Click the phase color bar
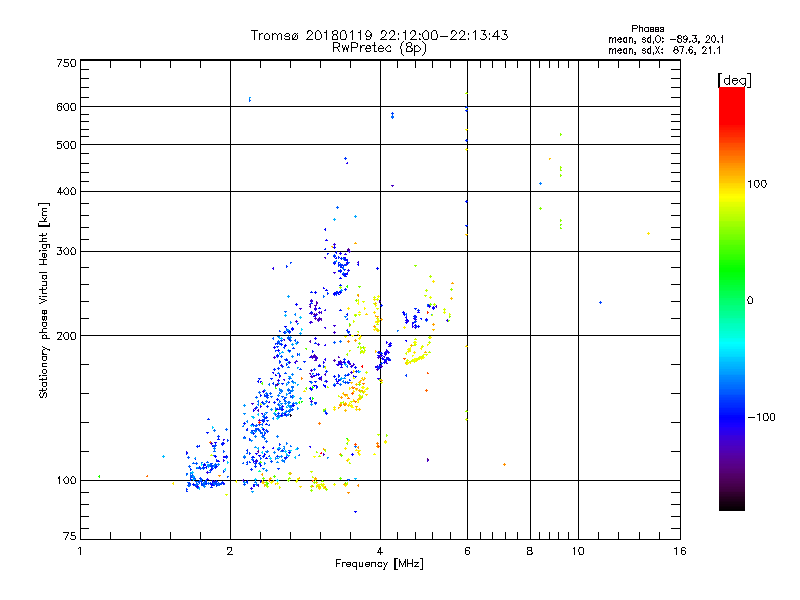 coord(732,298)
